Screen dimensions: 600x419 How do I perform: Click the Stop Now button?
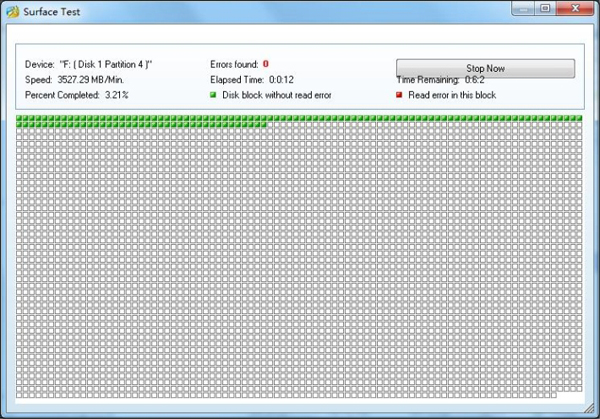(485, 68)
